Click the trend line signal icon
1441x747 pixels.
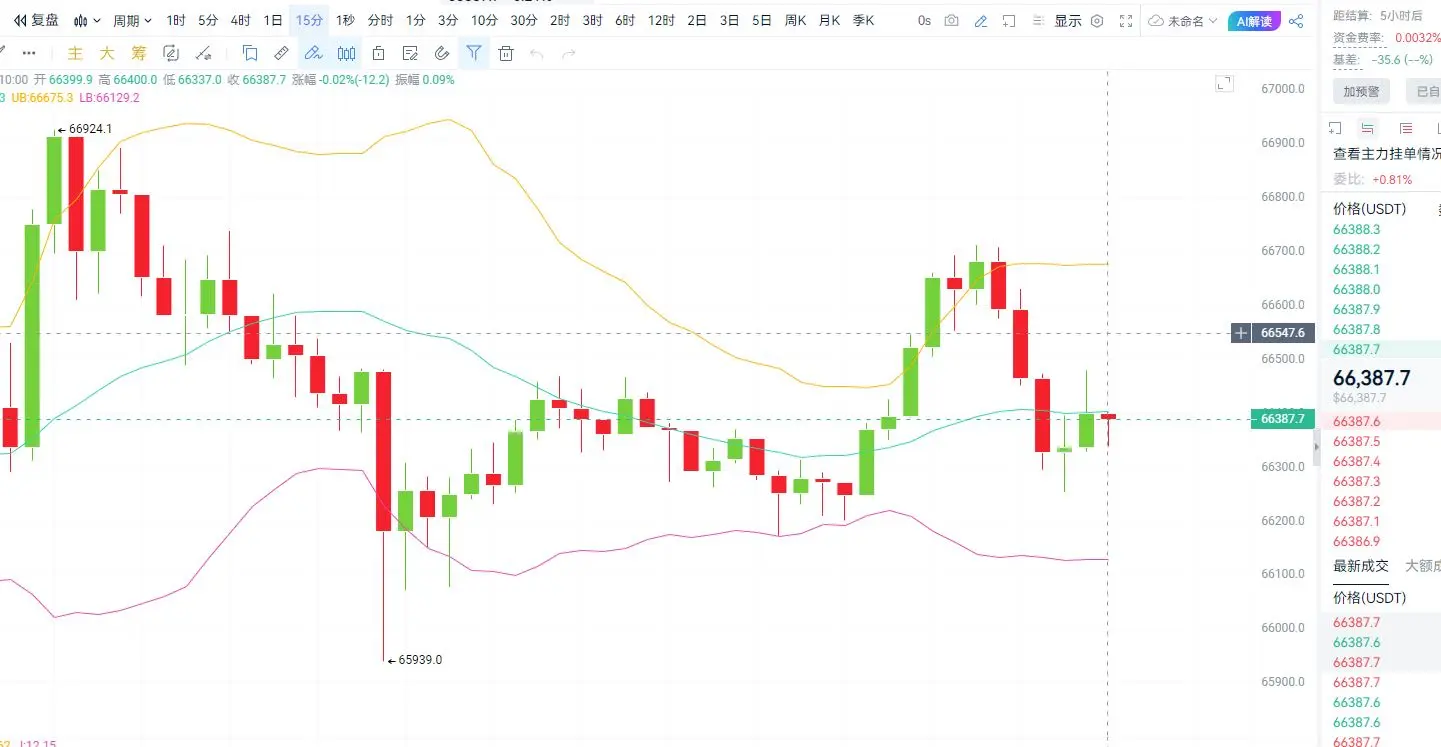click(x=204, y=53)
